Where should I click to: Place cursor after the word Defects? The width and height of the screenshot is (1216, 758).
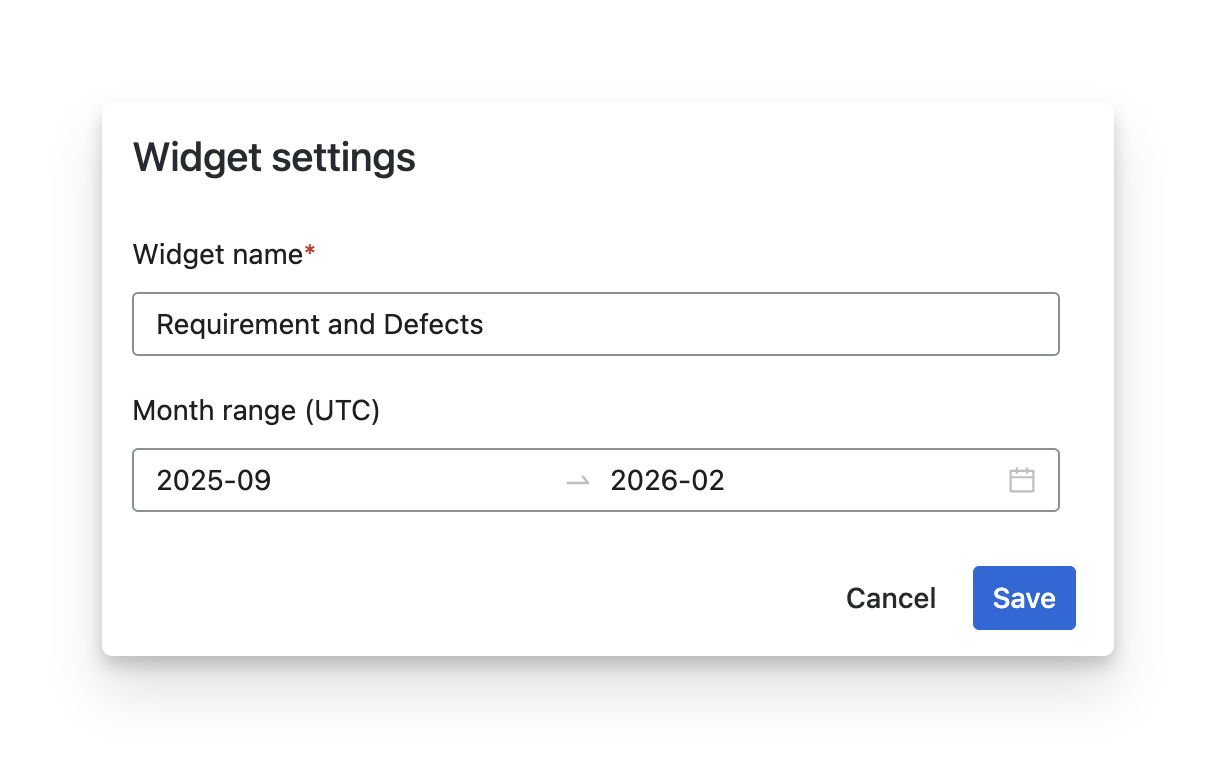pos(485,324)
